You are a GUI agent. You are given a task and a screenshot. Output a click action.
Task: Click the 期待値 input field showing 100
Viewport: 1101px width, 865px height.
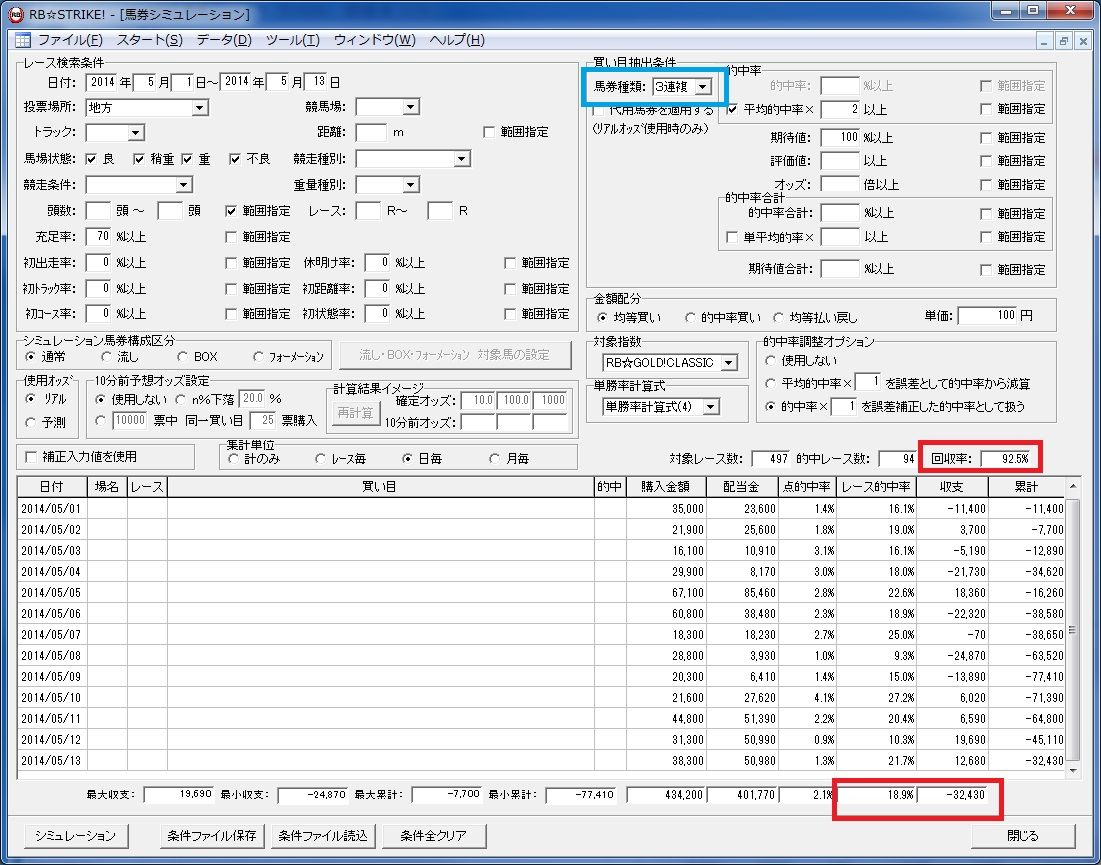pos(840,138)
